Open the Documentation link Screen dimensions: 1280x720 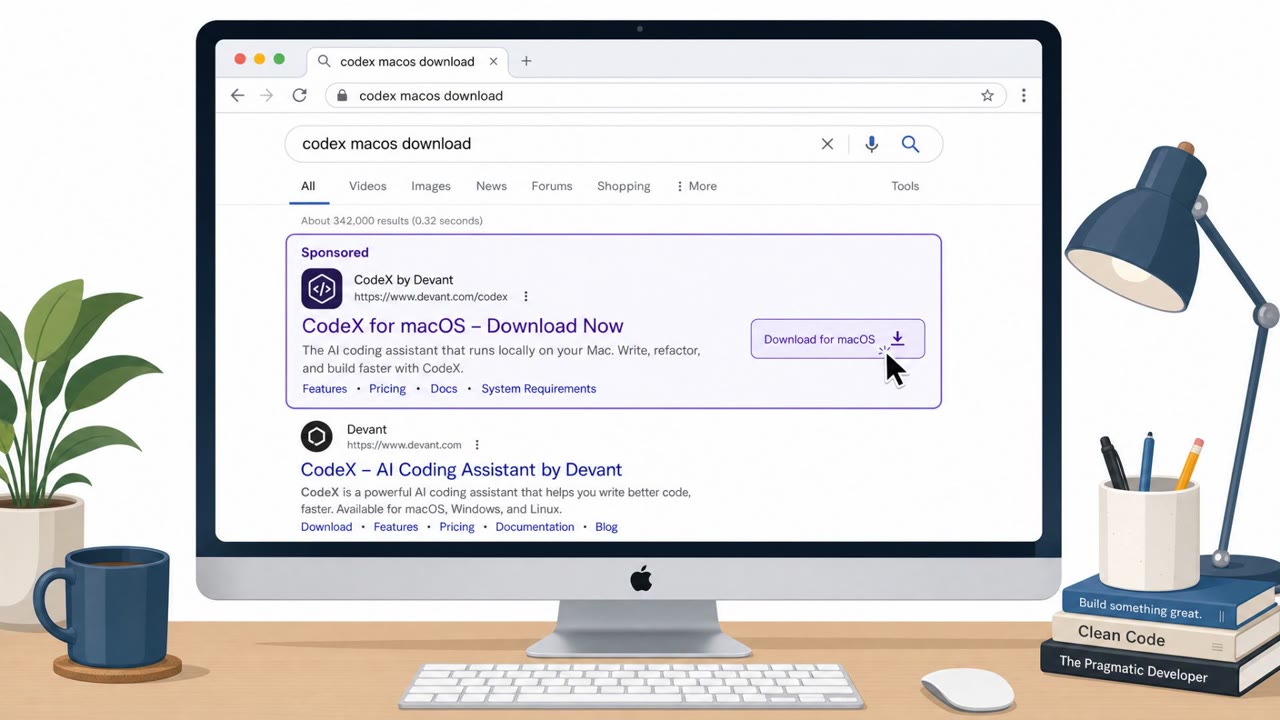point(535,527)
